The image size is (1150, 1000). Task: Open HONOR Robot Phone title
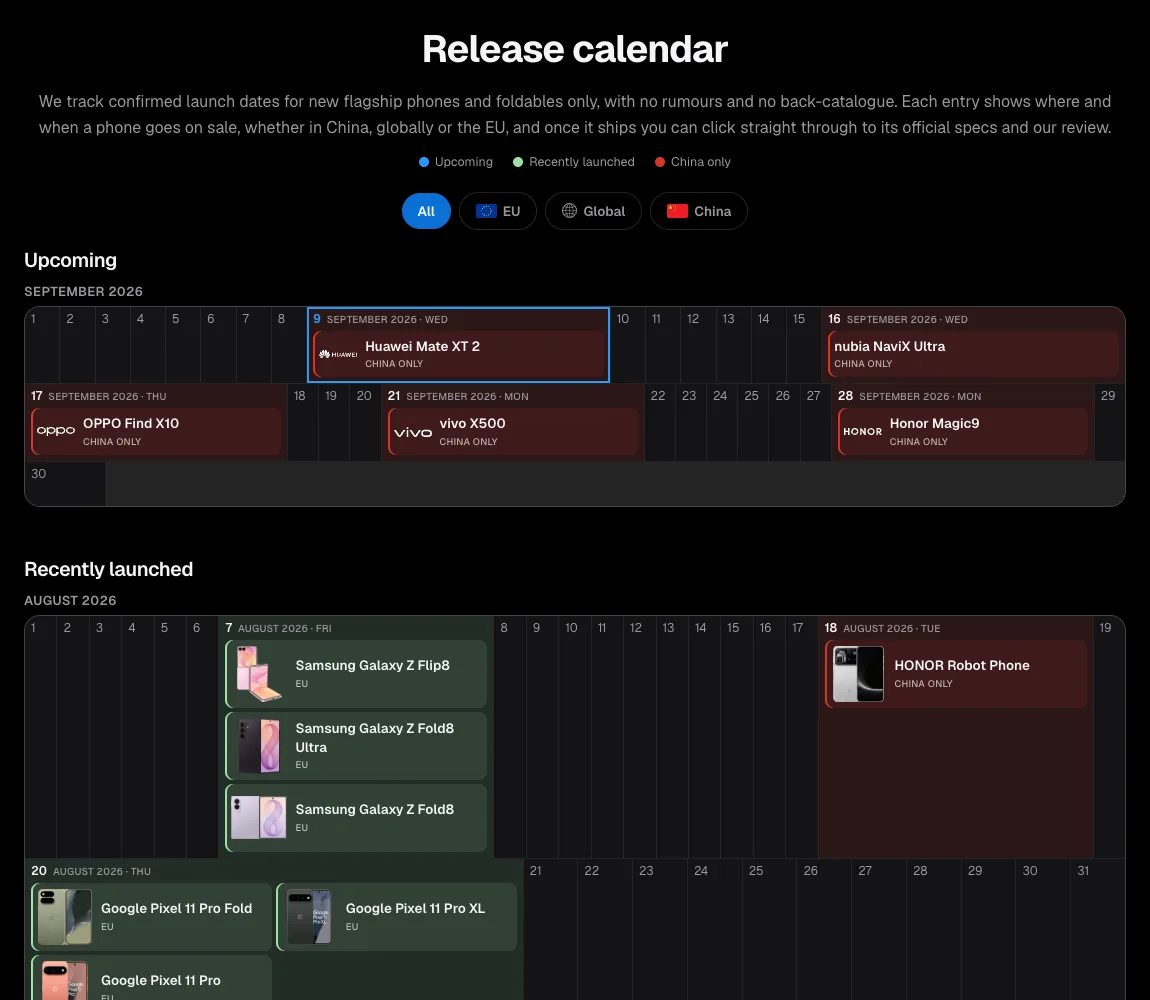962,665
